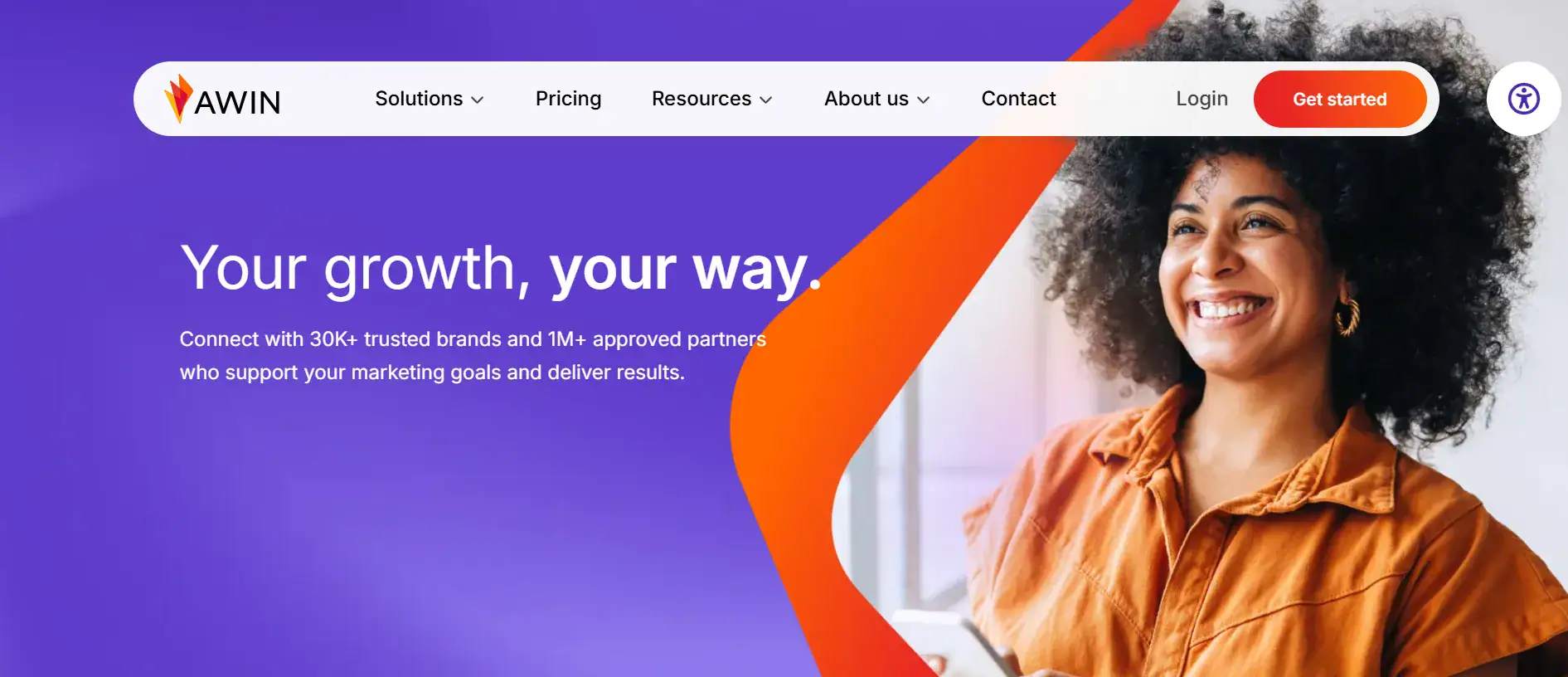The height and width of the screenshot is (677, 1568).
Task: Click the smartphone in the woman's hand
Action: 954,645
